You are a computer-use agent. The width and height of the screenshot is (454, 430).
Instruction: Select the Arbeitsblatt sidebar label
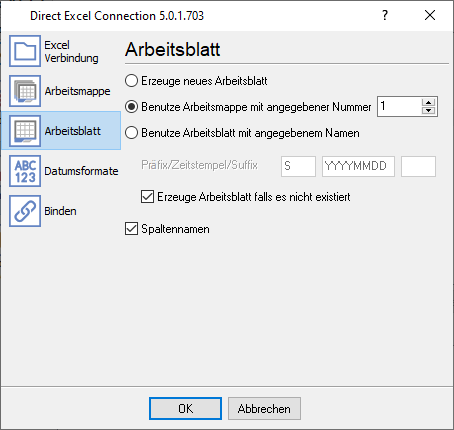pyautogui.click(x=72, y=131)
